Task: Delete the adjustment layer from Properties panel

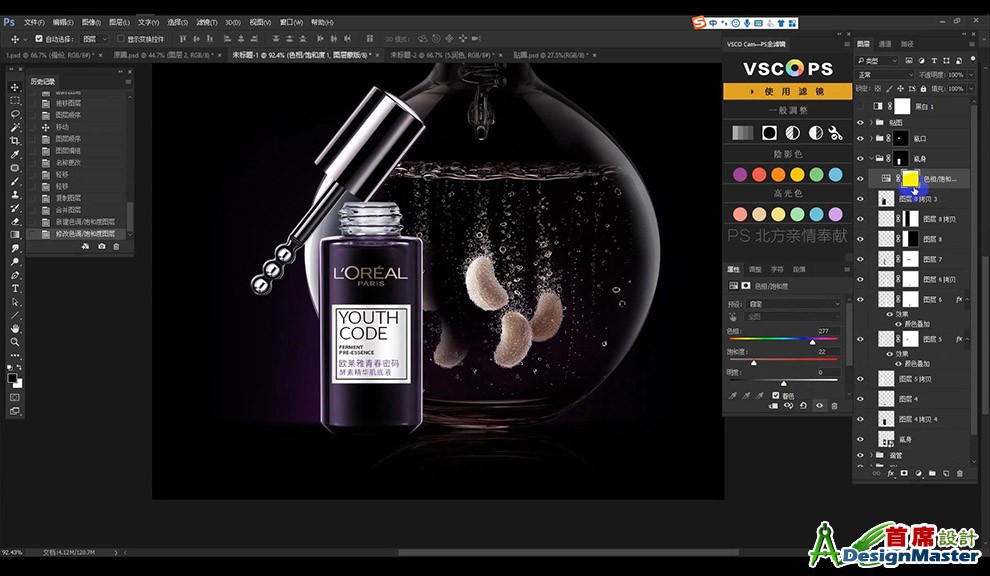Action: (x=834, y=406)
